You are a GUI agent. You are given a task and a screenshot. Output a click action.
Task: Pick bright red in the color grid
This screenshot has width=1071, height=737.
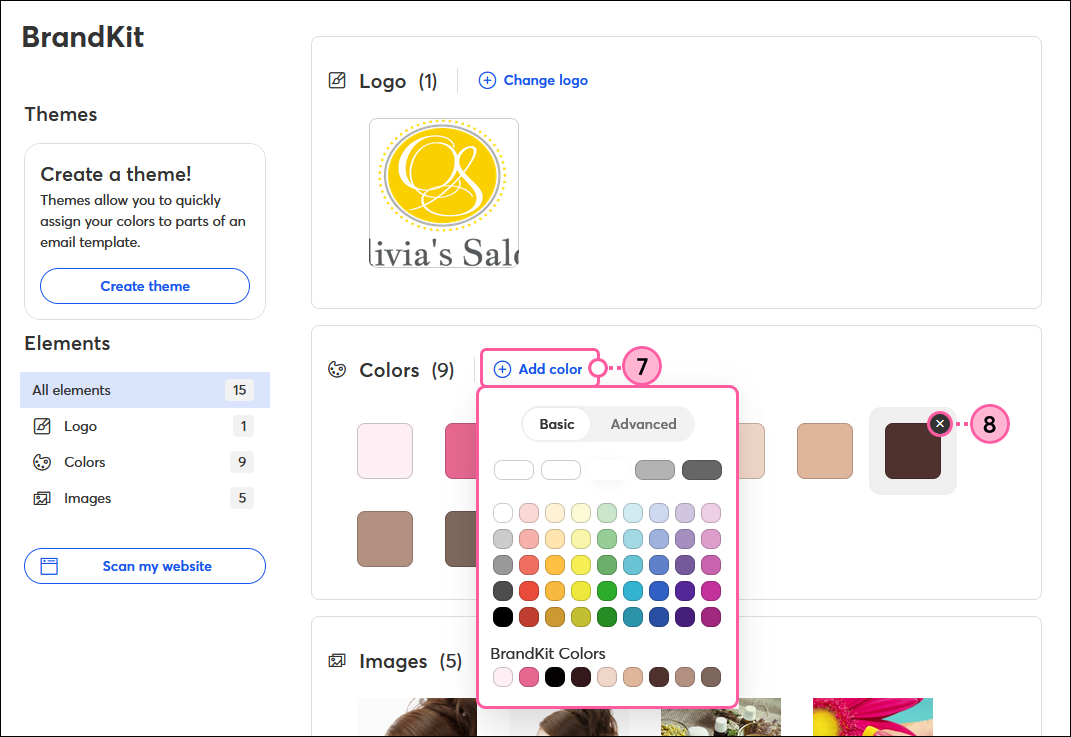coord(529,591)
